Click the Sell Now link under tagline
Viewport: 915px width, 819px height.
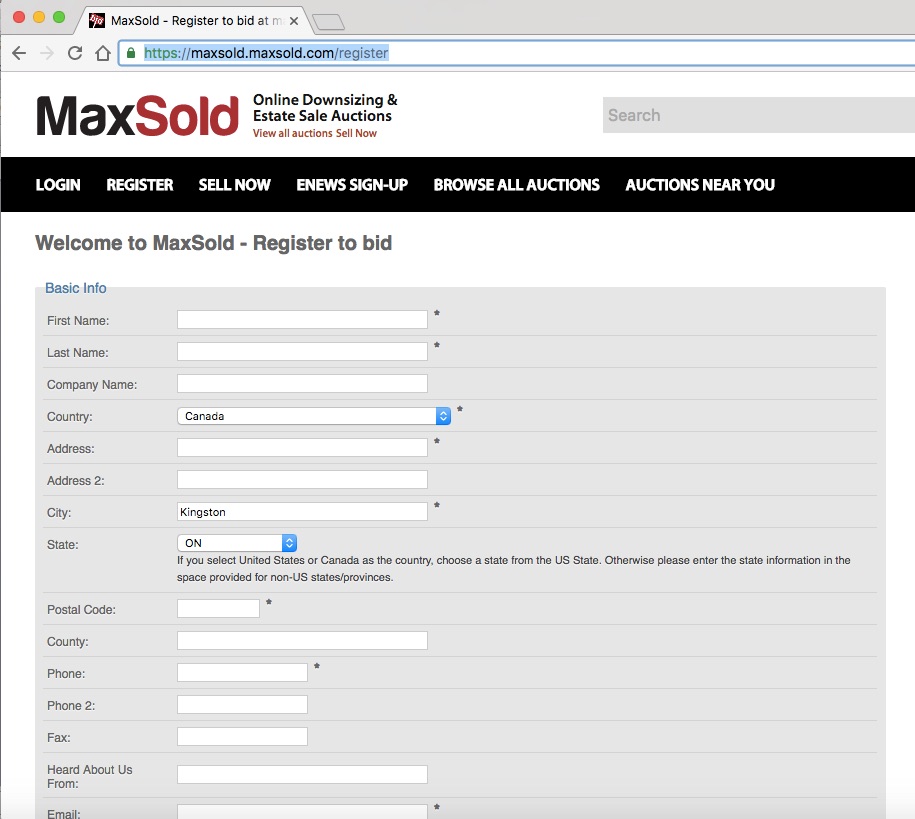pos(356,133)
